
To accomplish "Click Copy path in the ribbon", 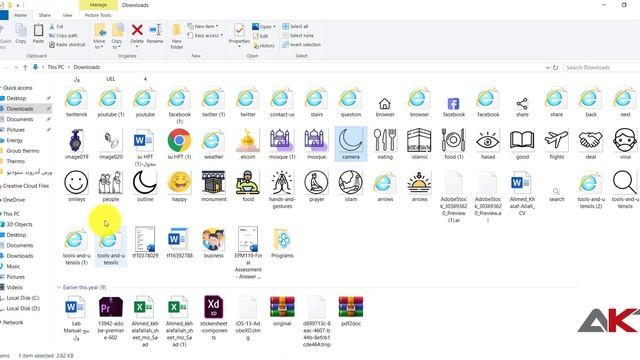I will (x=63, y=36).
